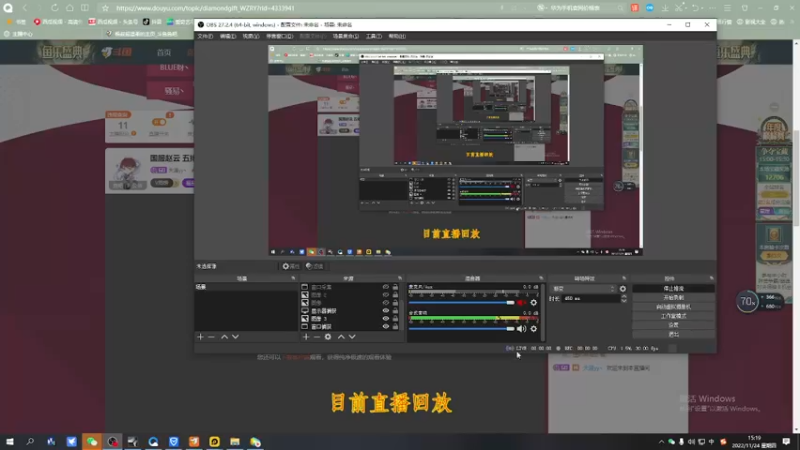Pop out the Controls dock panel
800x450 pixels.
(x=712, y=279)
